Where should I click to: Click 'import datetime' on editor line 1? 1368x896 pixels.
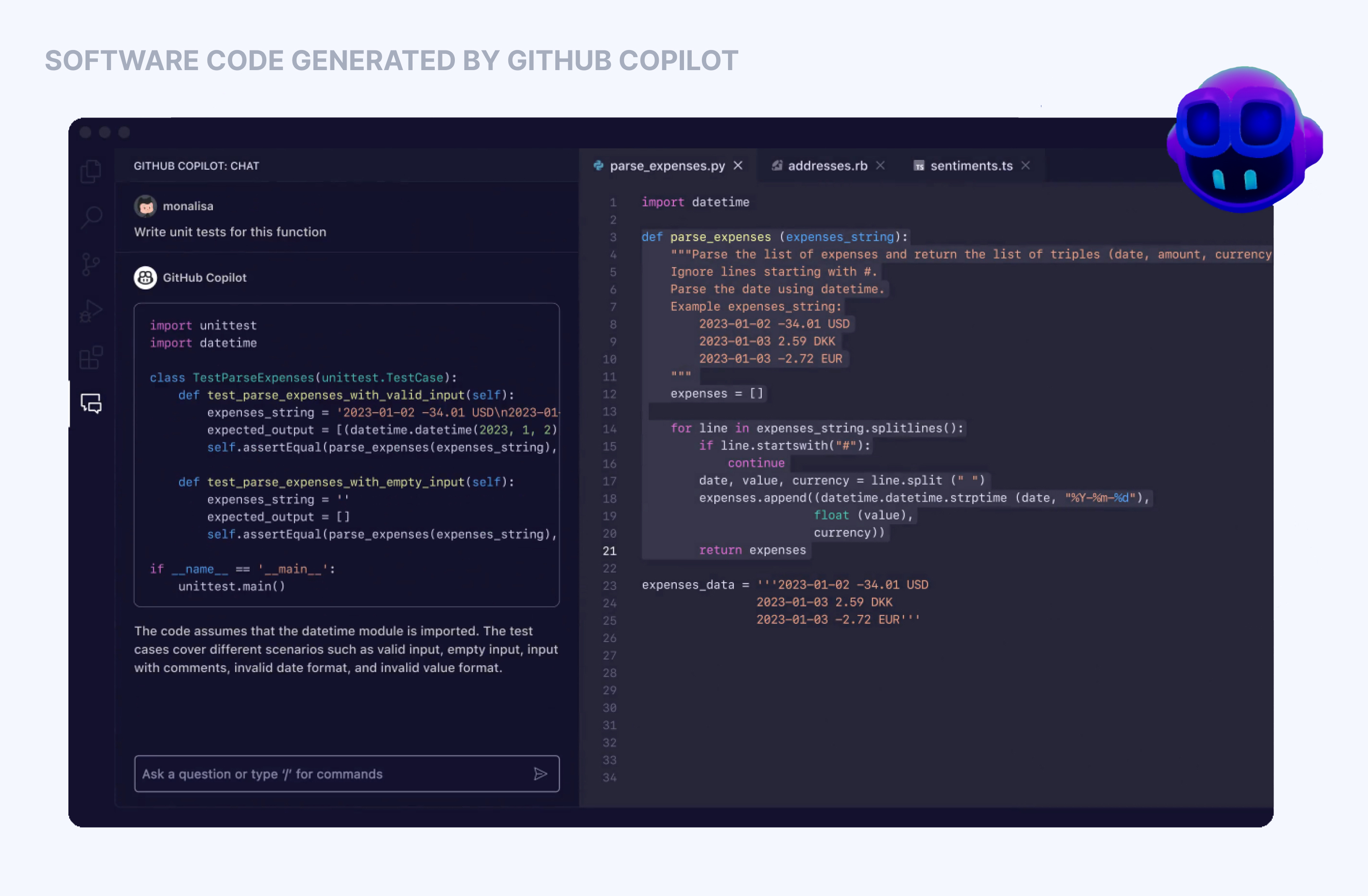[x=696, y=202]
